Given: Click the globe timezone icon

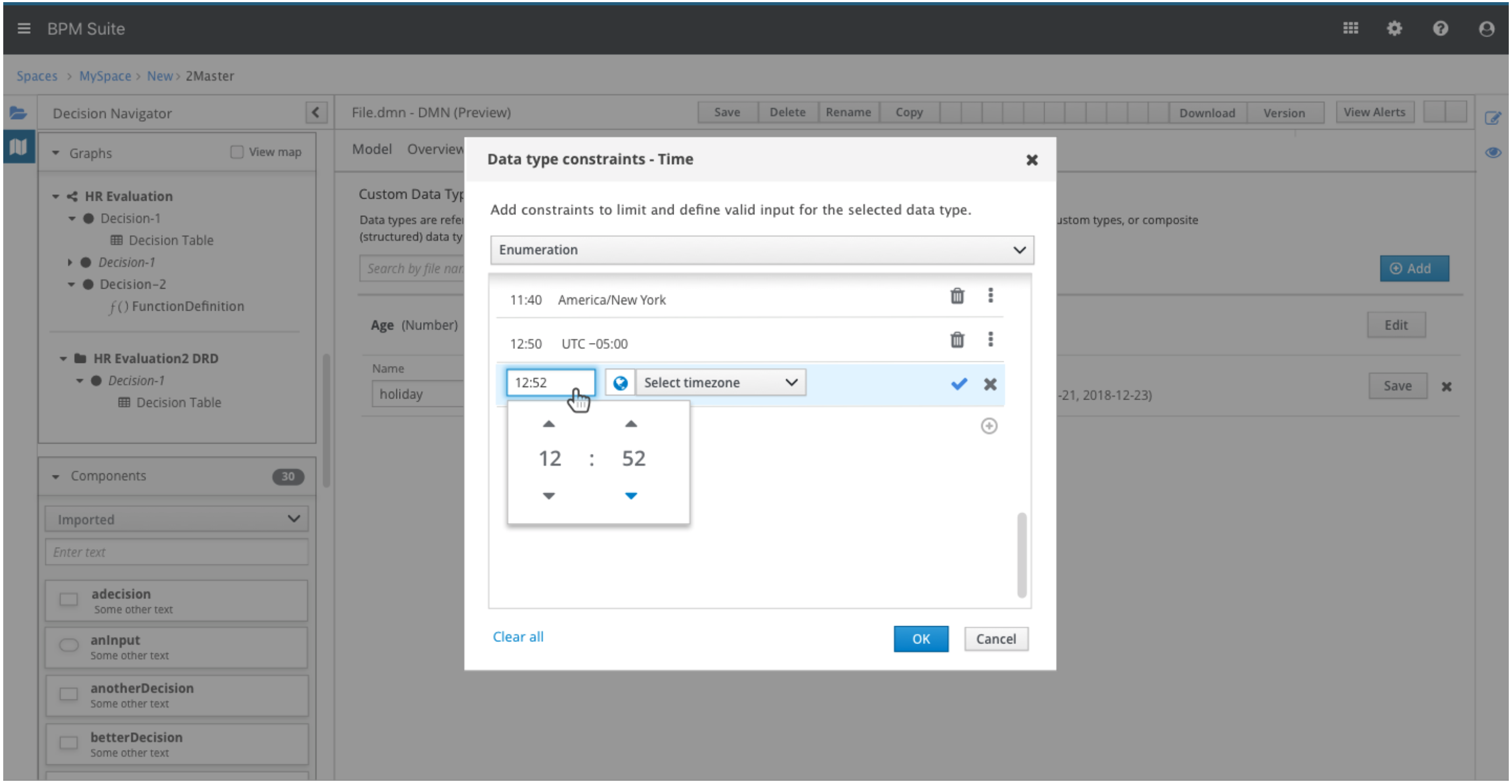Looking at the screenshot, I should (x=620, y=383).
